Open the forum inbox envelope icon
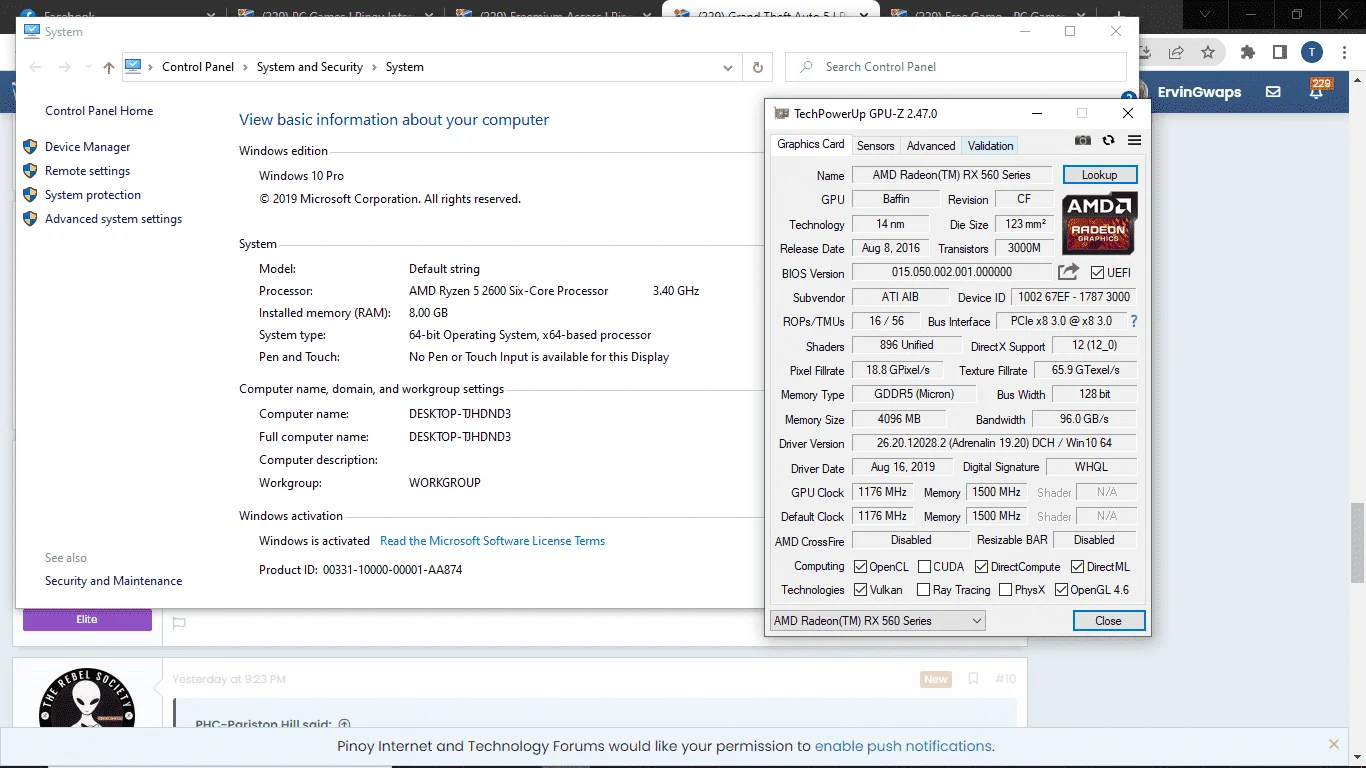Screen dimensions: 1366x768 point(1273,92)
